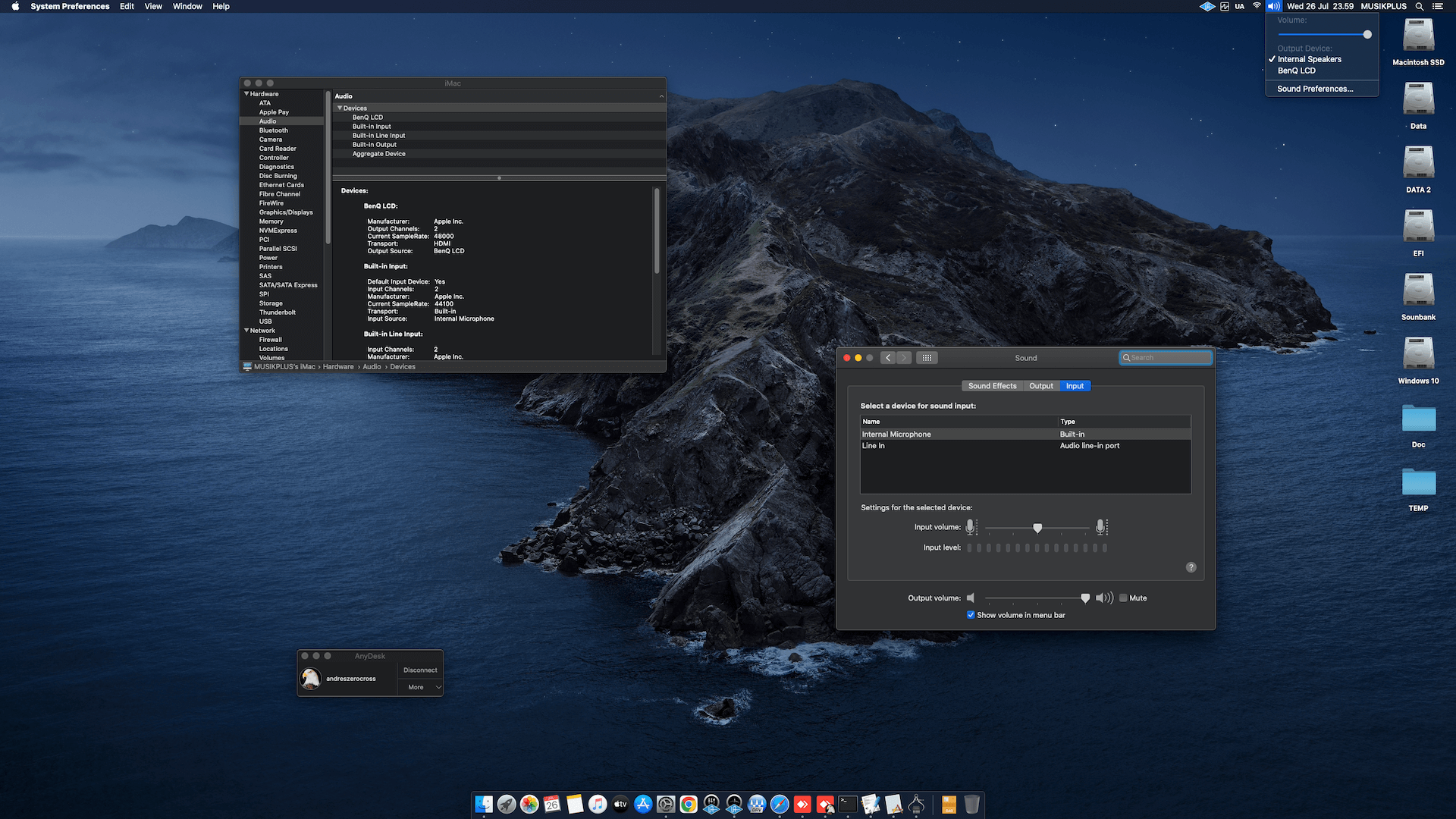The image size is (1456, 819).
Task: Click the Spotlight search icon in menu bar
Action: [x=1419, y=6]
